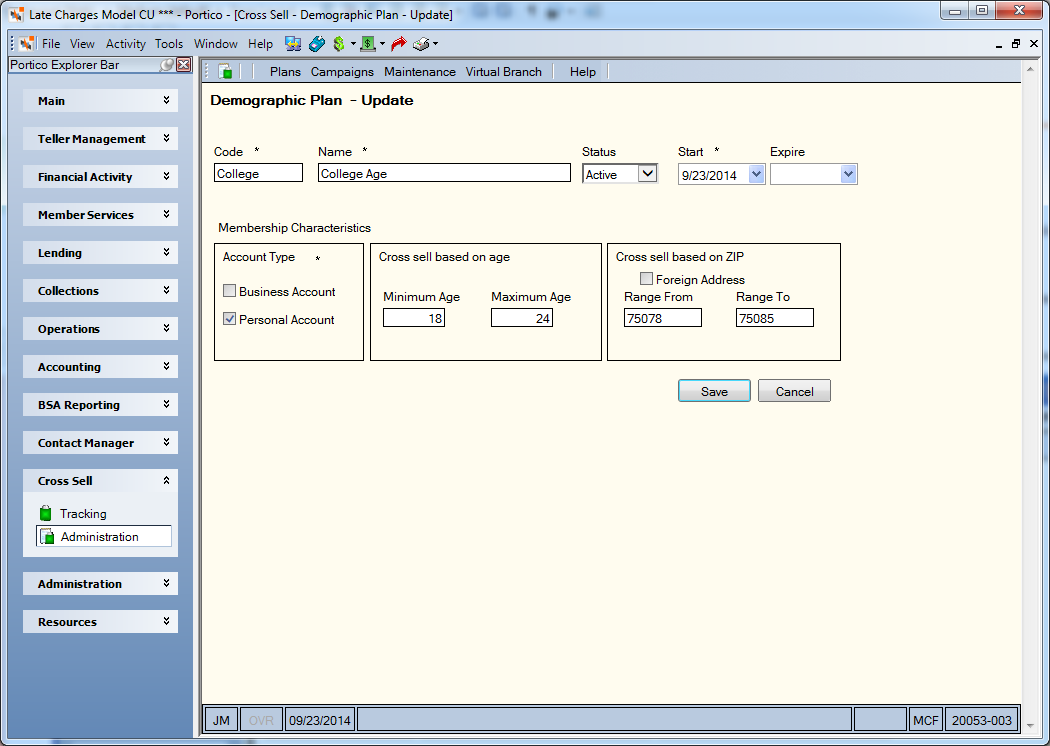This screenshot has height=746, width=1050.
Task: Pin the Portico Explorer Bar
Action: (x=167, y=64)
